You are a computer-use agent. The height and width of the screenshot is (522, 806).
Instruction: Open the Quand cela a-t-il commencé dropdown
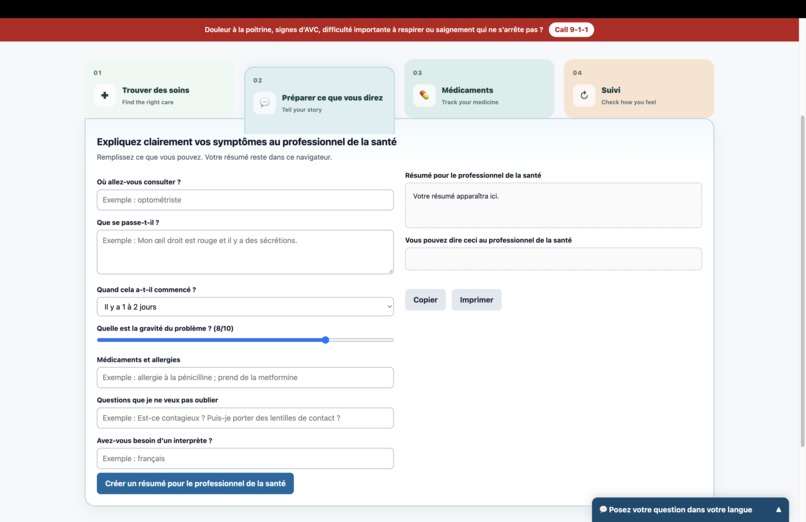click(x=245, y=307)
